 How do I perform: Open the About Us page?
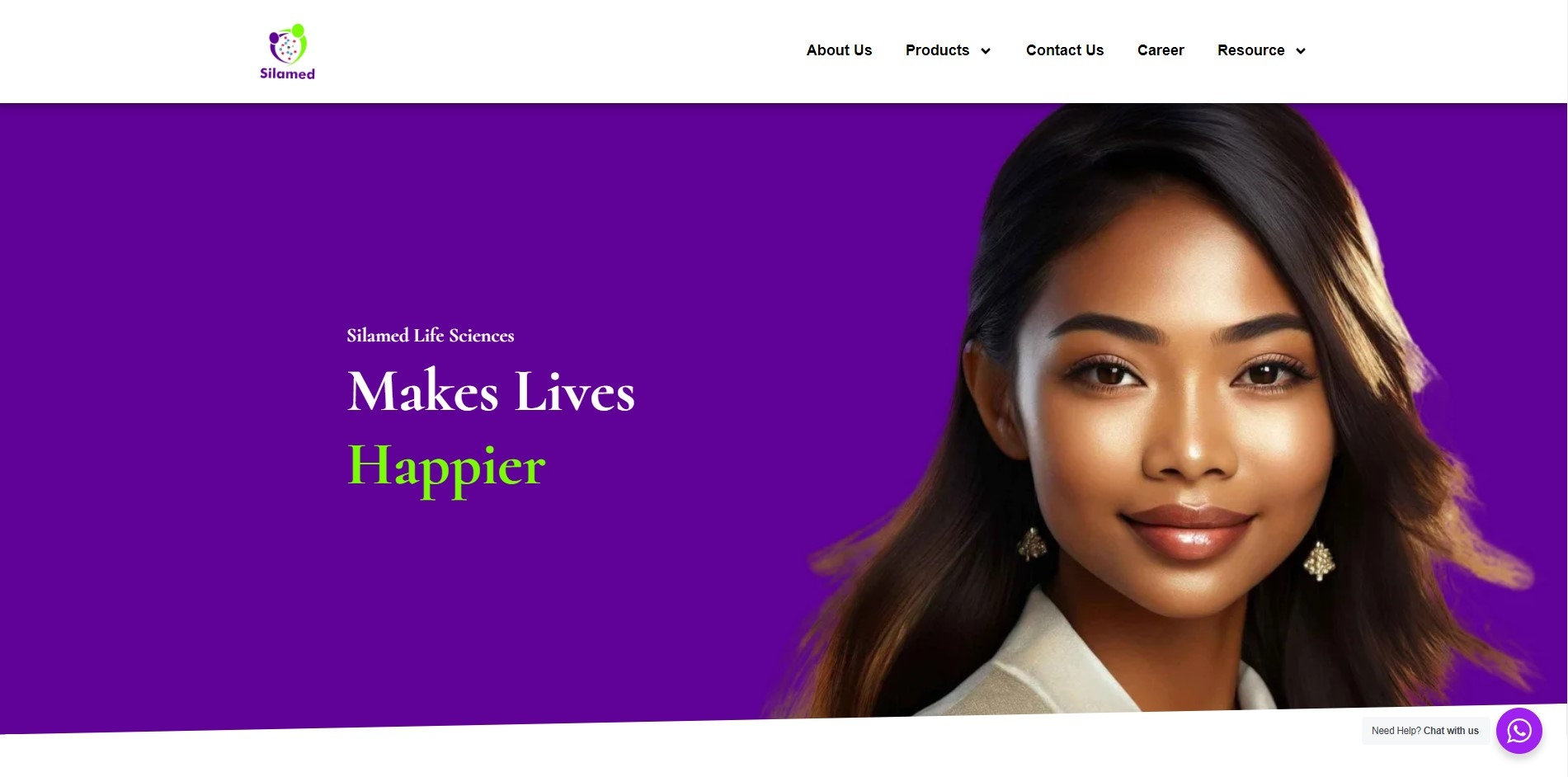pyautogui.click(x=839, y=50)
